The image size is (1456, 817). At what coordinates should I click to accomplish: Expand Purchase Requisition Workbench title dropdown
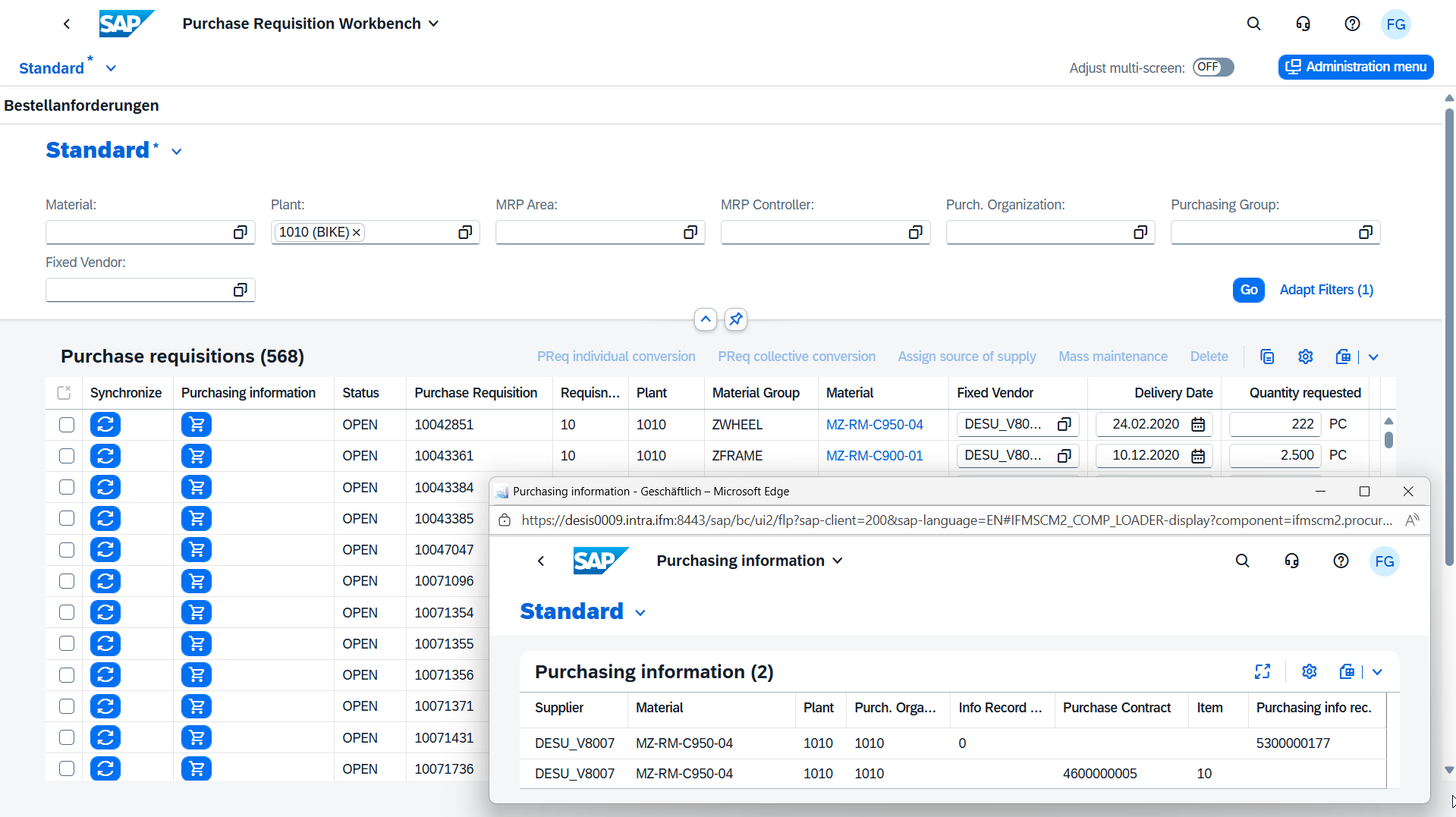click(x=433, y=24)
